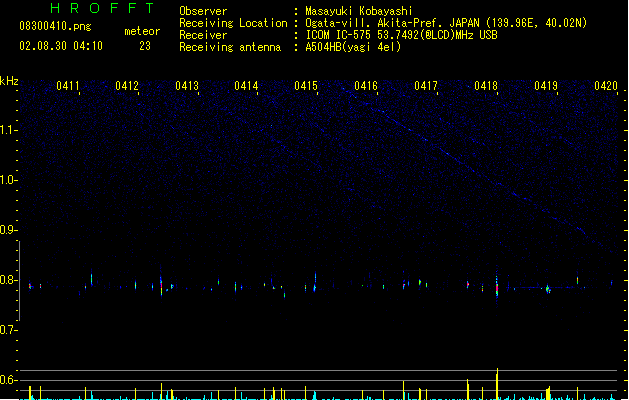Image resolution: width=629 pixels, height=400 pixels.
Task: Click the Receiving Location label
Action: click(233, 23)
